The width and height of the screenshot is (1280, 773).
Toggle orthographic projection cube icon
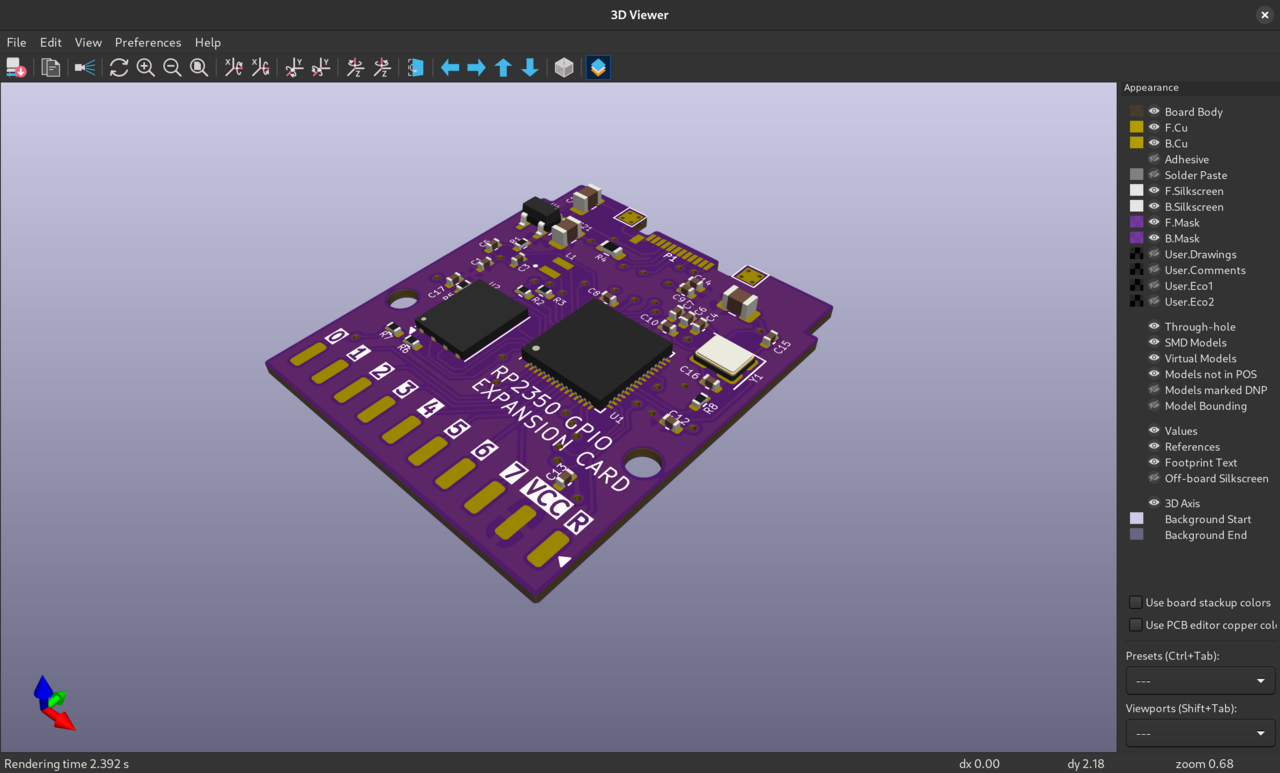tap(564, 67)
